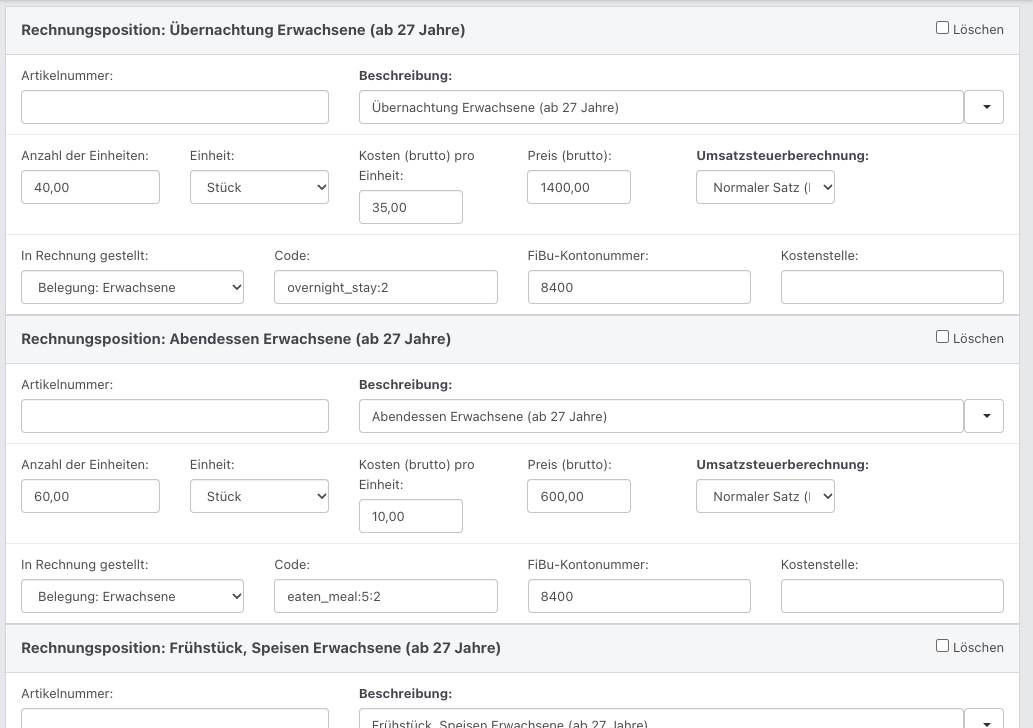Click 'Code:' label in Übernachtung position
The height and width of the screenshot is (728, 1033).
point(292,256)
